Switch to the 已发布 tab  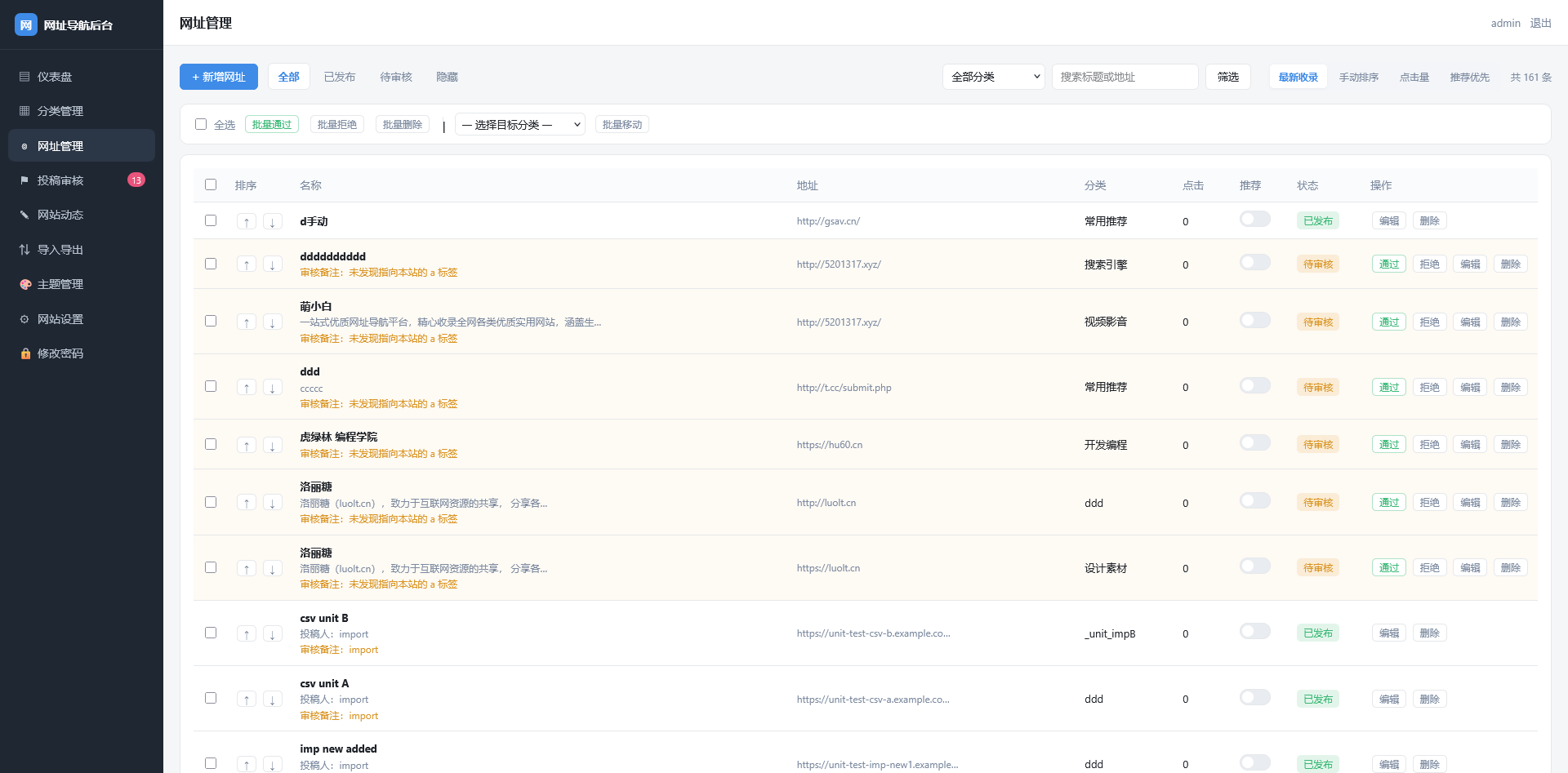tap(340, 77)
